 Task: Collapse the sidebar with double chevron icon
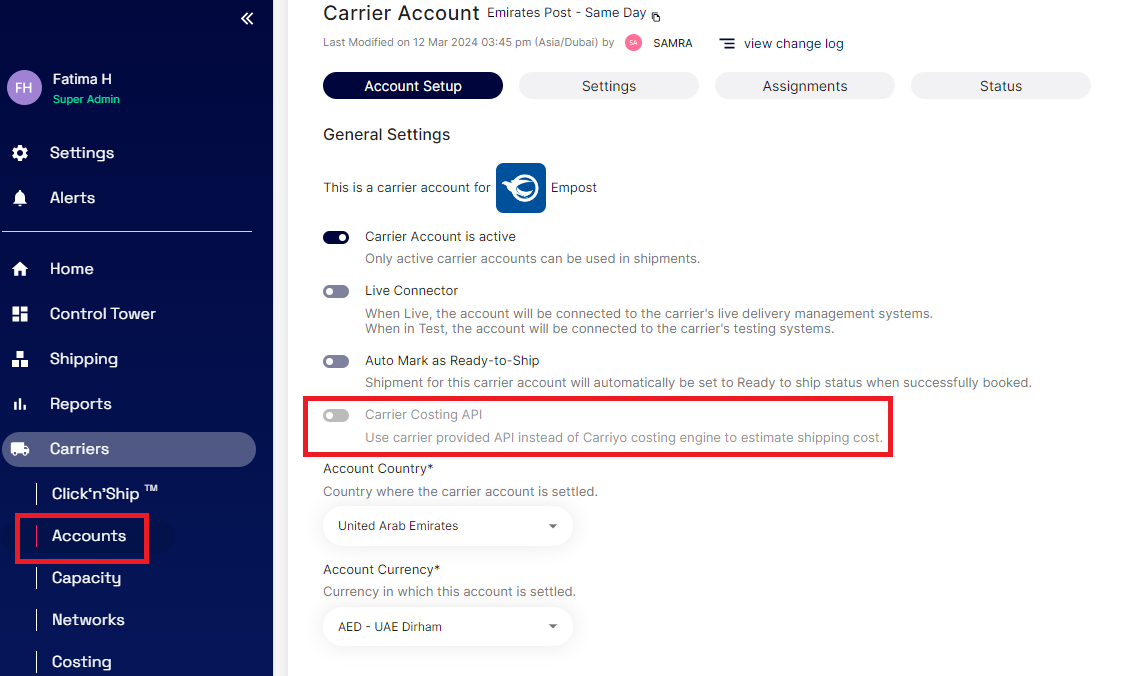247,19
